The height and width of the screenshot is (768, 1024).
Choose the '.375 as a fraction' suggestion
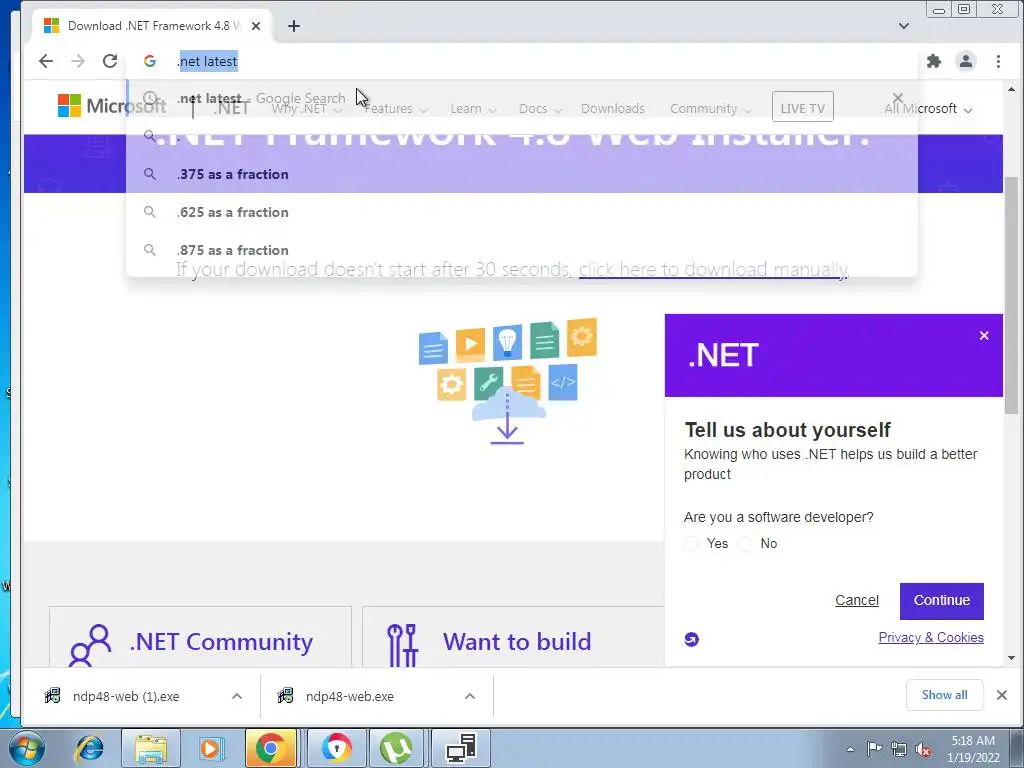coord(522,174)
